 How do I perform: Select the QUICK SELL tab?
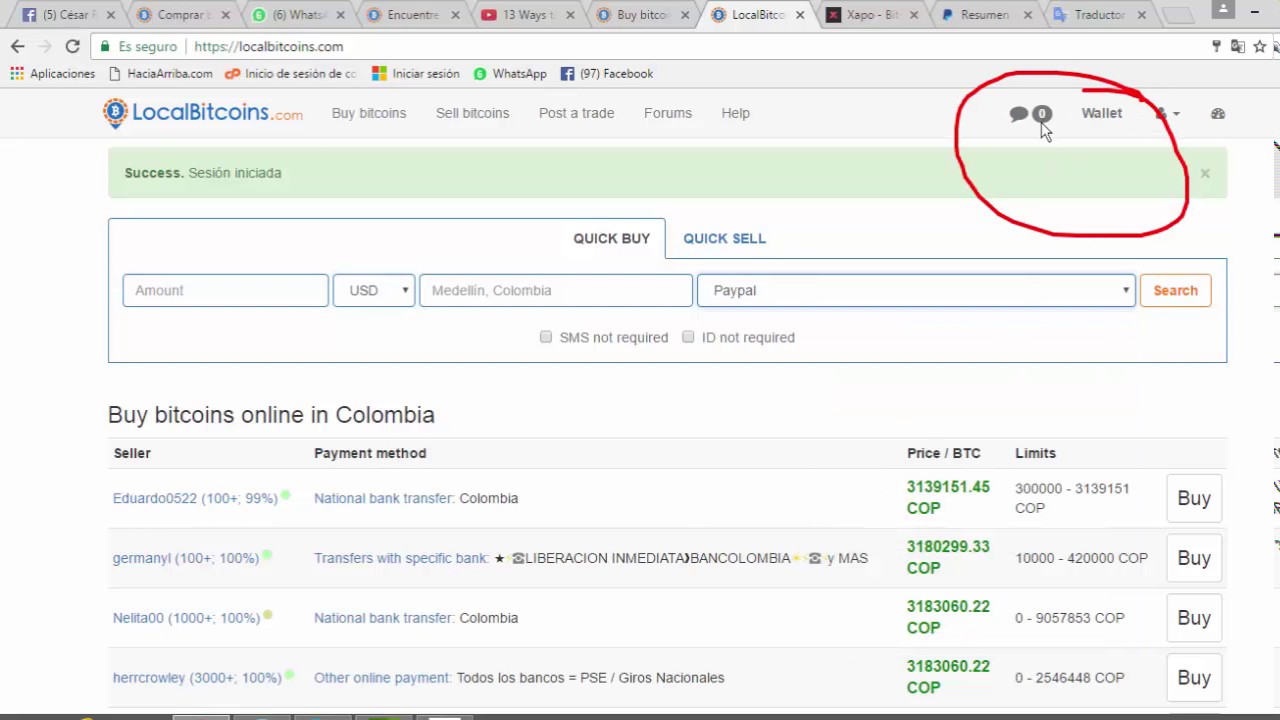click(x=724, y=238)
